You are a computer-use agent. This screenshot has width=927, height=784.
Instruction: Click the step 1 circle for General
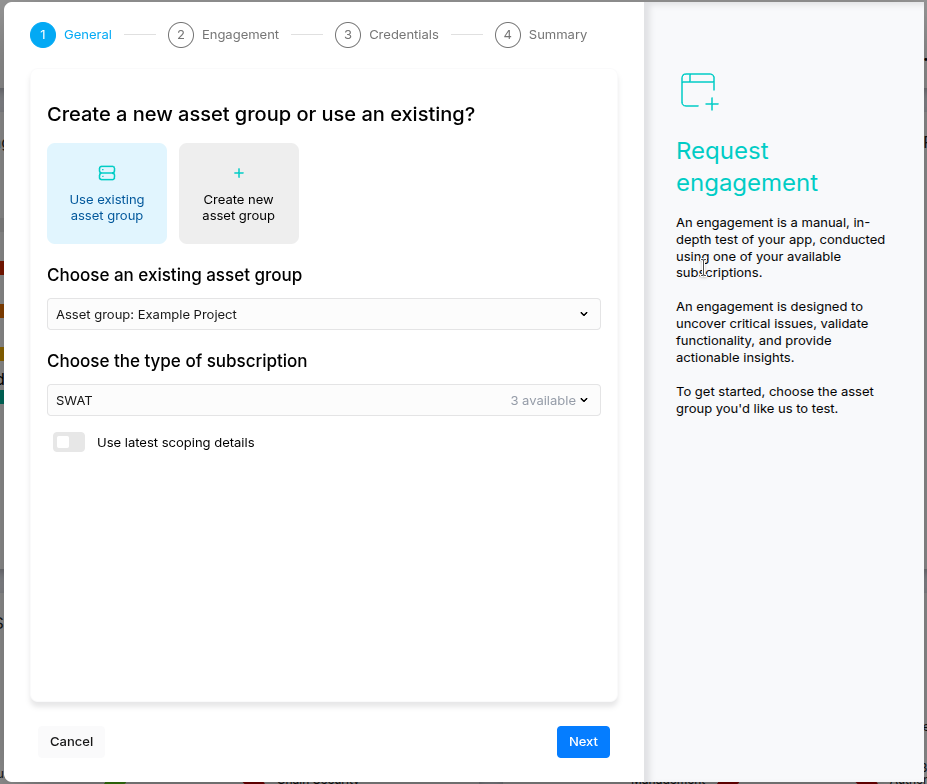43,35
